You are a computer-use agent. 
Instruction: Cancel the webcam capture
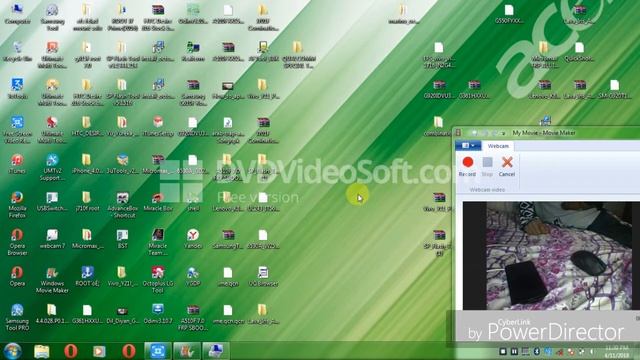click(x=507, y=167)
